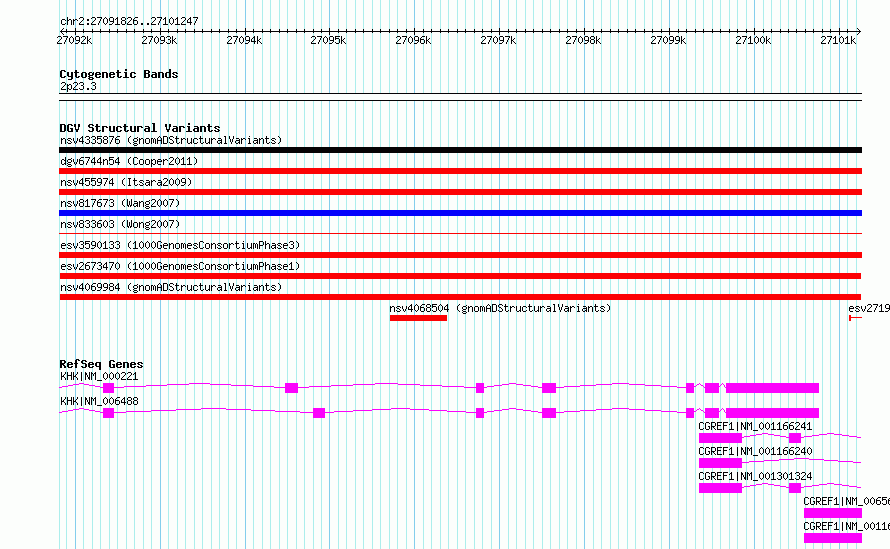
Task: Click the first exon of KHK NM_000221
Action: tap(108, 388)
